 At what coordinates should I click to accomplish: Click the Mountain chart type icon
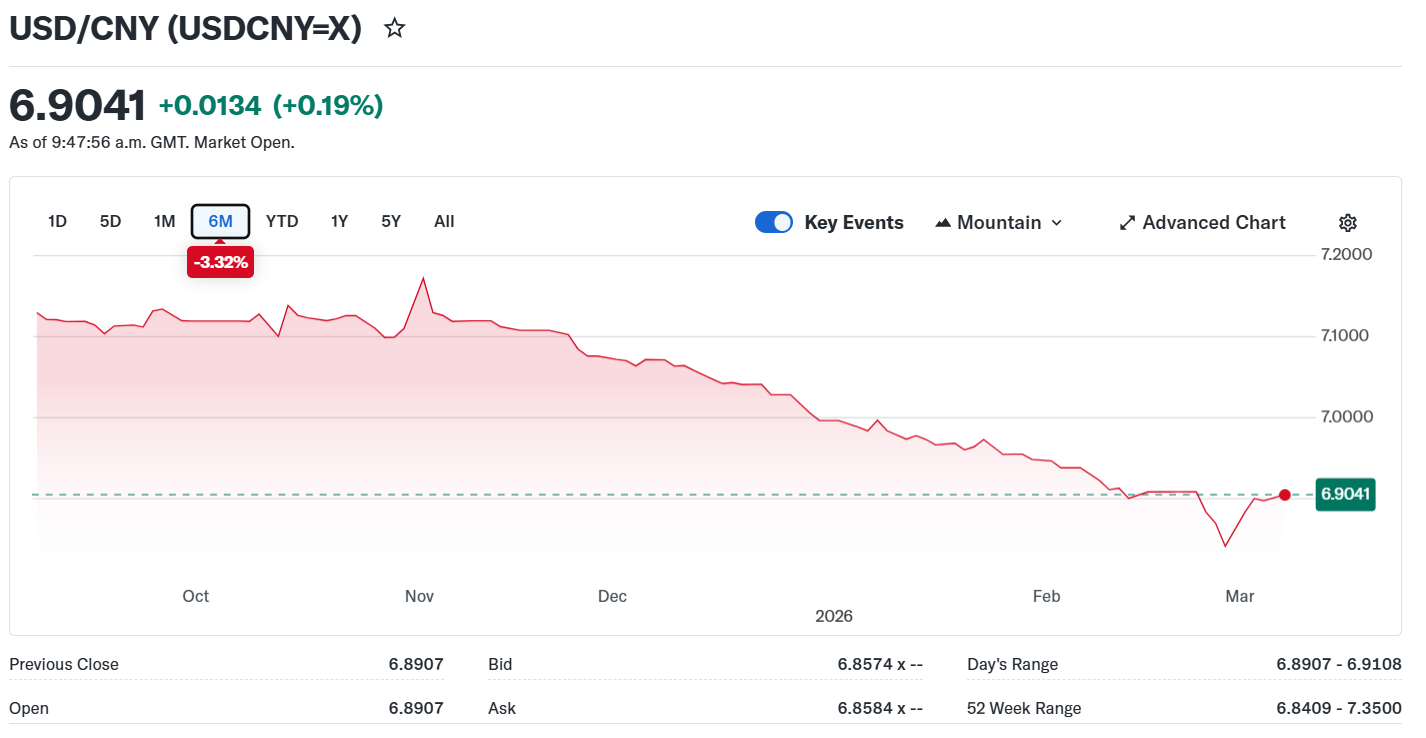(x=943, y=222)
